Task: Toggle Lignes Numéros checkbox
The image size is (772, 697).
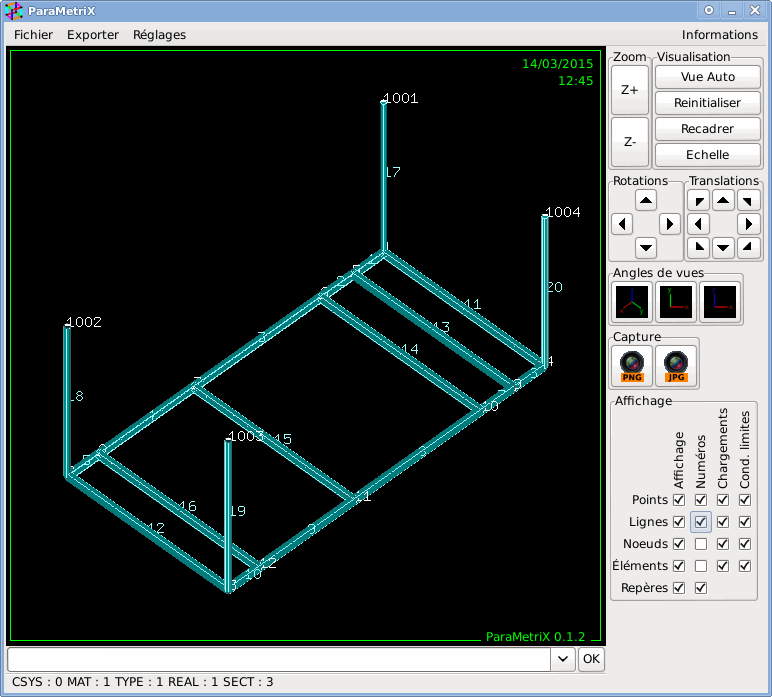Action: pos(701,522)
